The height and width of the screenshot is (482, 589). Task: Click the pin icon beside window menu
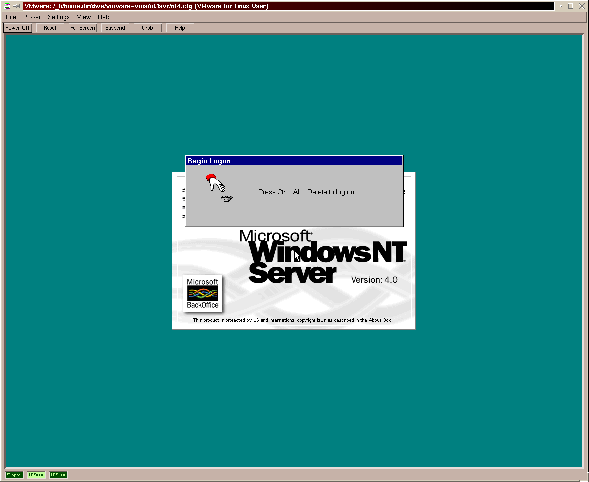pyautogui.click(x=17, y=6)
